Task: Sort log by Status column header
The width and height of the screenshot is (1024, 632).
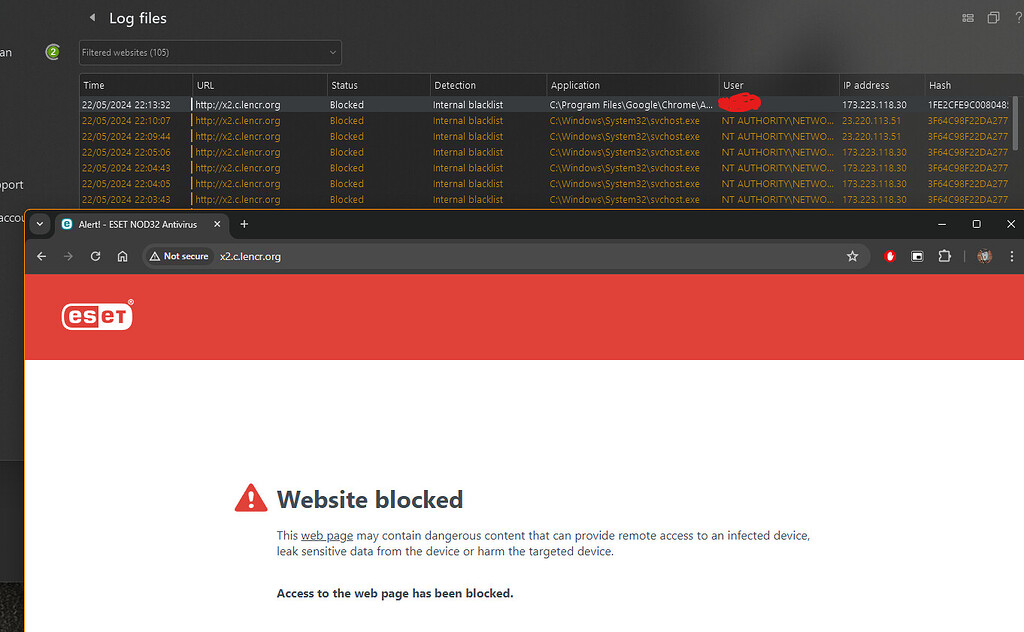Action: 378,86
